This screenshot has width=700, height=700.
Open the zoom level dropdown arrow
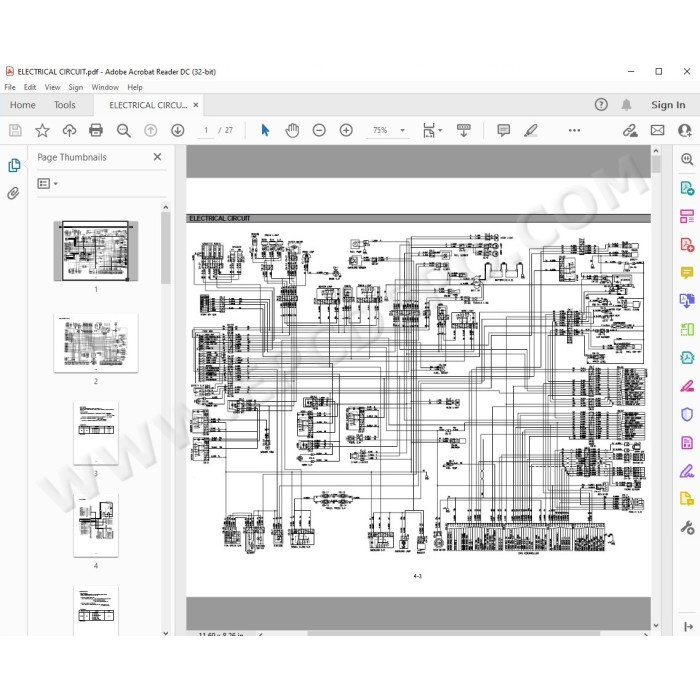coord(402,130)
